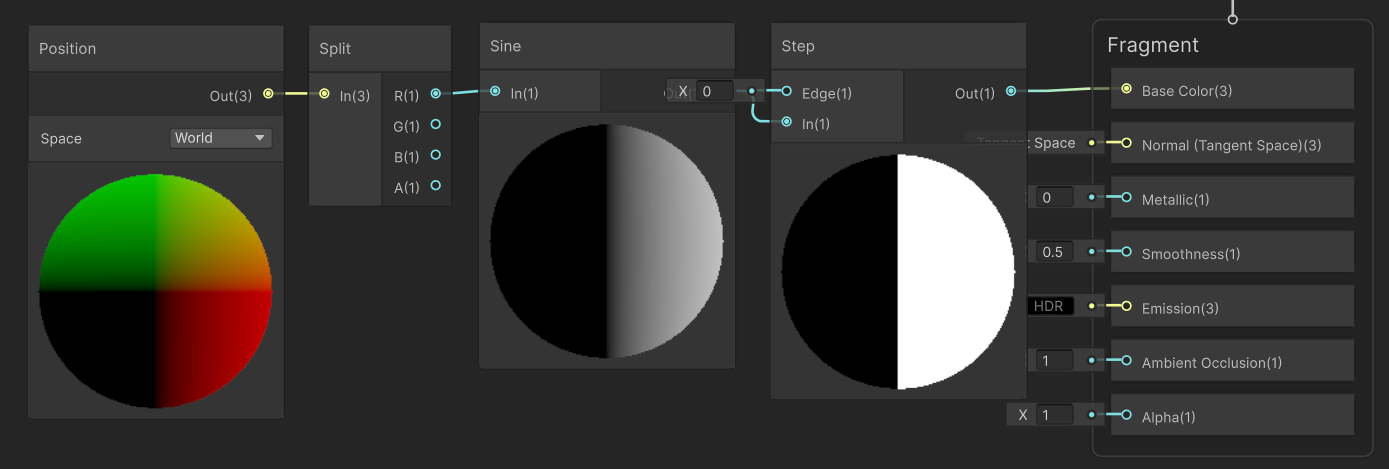Viewport: 1389px width, 469px height.
Task: Click the Position node Out(3) output port
Action: point(268,94)
